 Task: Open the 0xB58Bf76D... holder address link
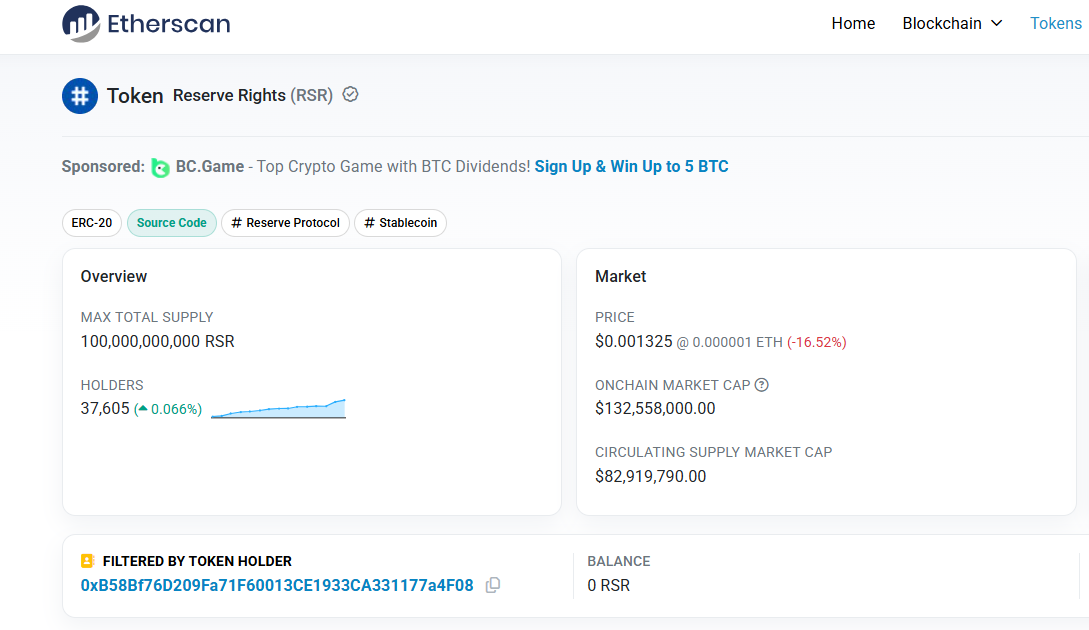pyautogui.click(x=277, y=586)
